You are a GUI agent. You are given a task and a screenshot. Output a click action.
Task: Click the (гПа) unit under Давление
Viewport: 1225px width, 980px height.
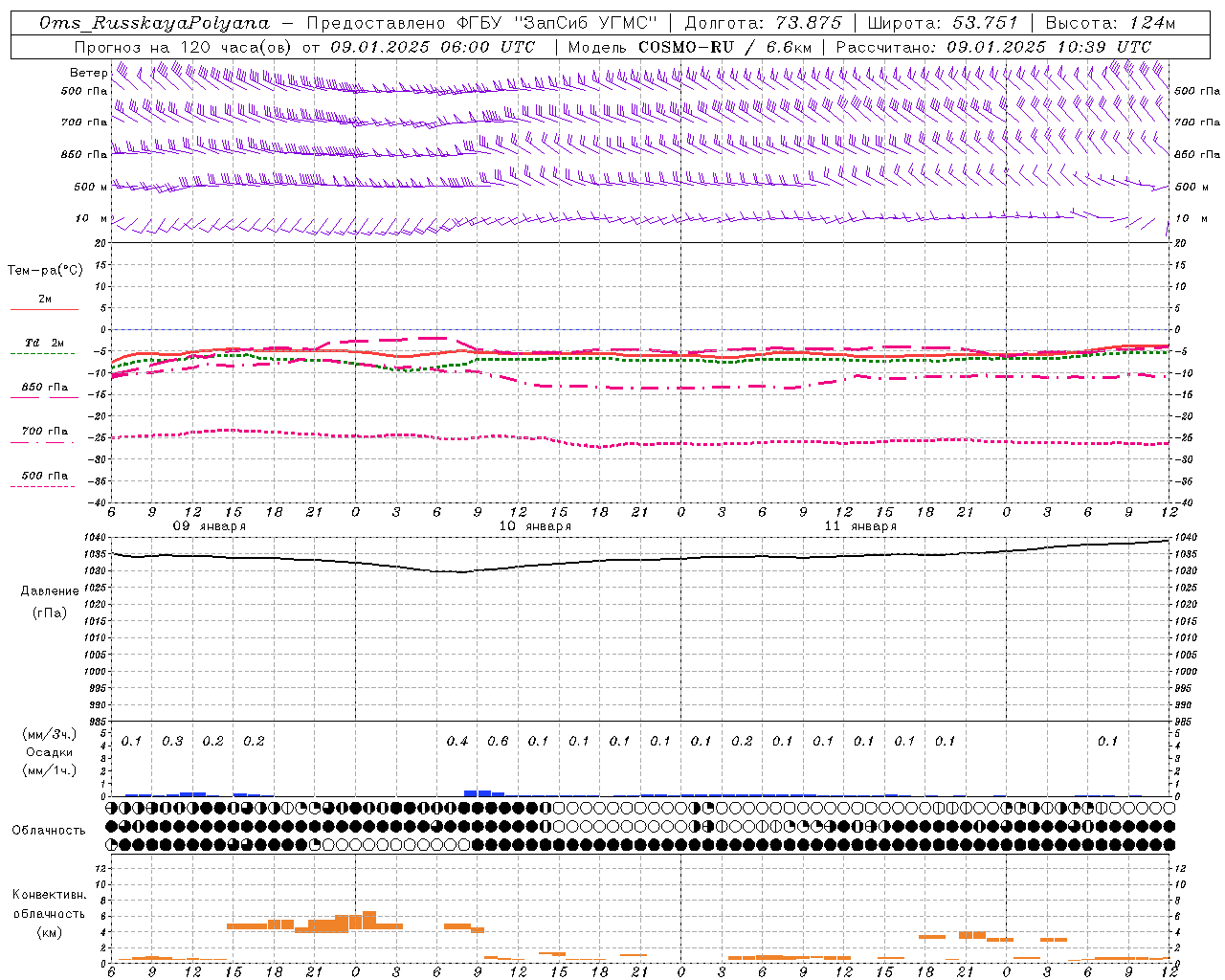[x=50, y=612]
